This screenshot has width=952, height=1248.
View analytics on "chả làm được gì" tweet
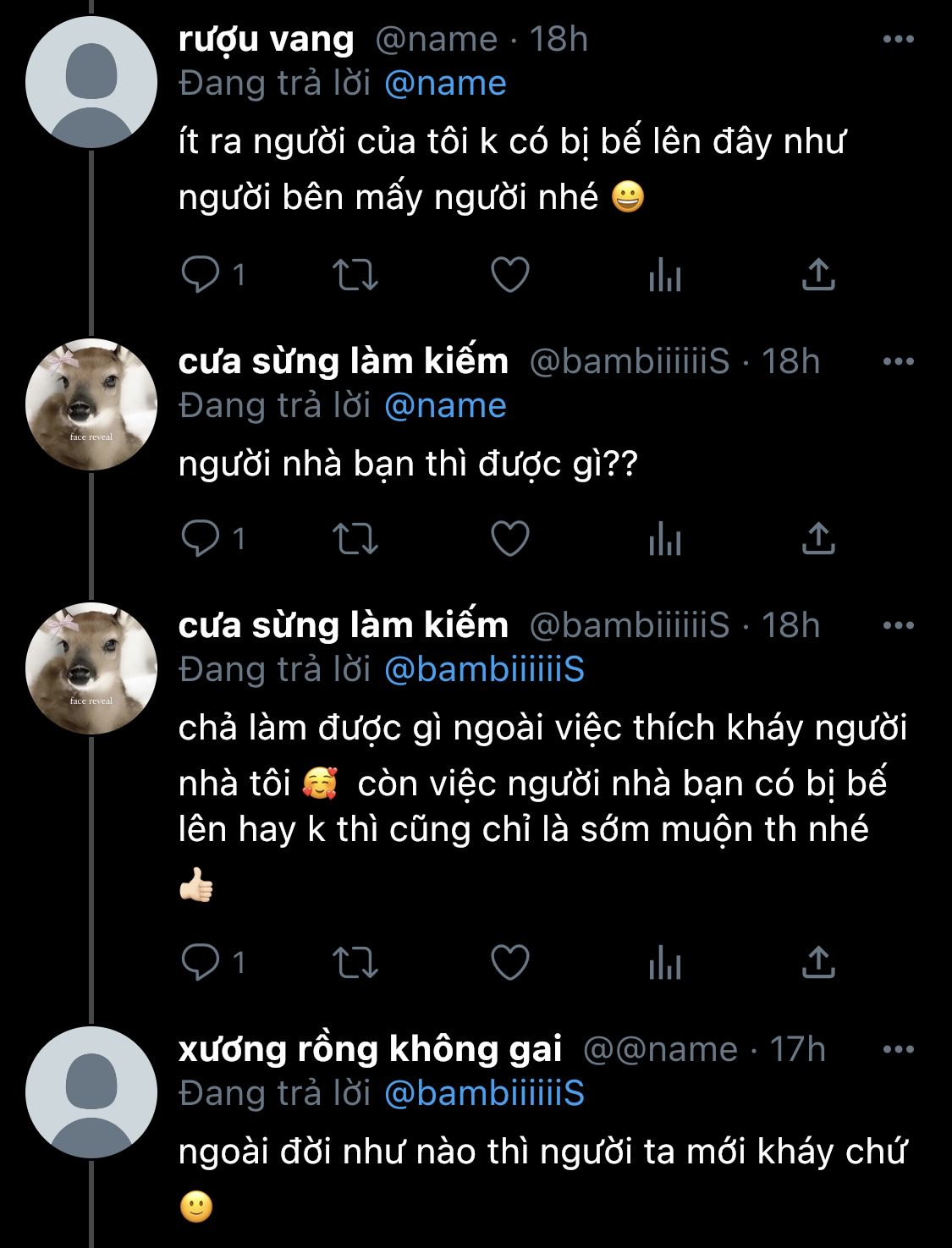click(x=665, y=962)
